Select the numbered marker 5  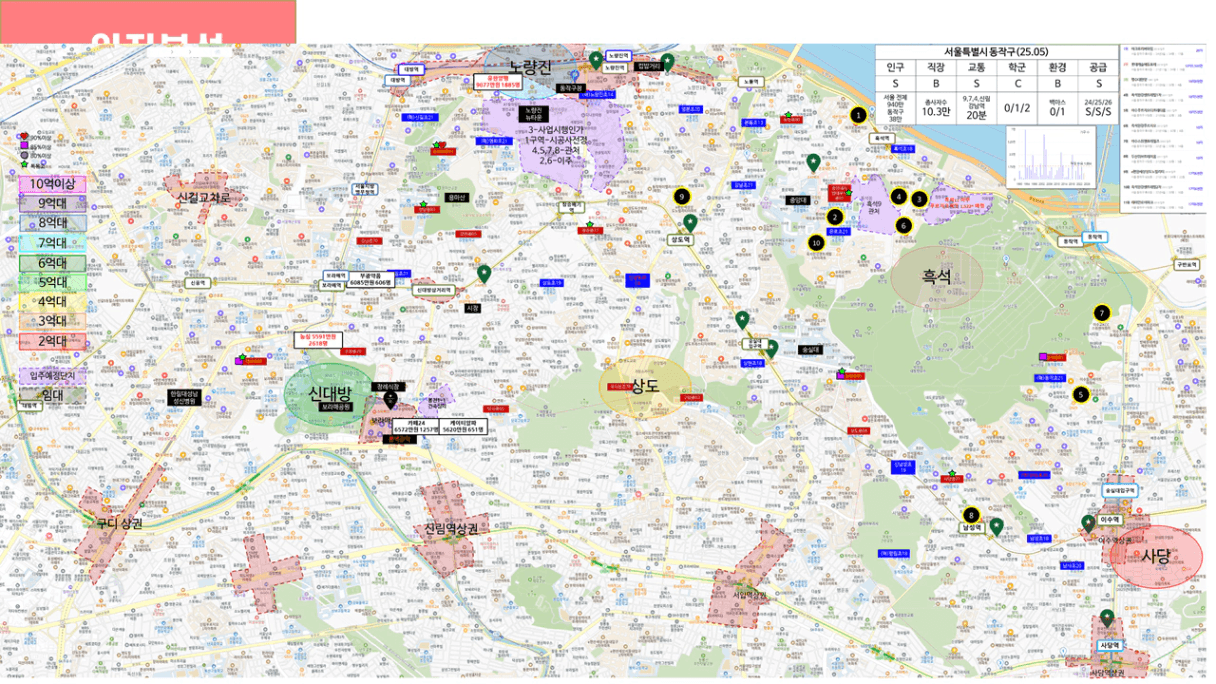tap(1080, 394)
